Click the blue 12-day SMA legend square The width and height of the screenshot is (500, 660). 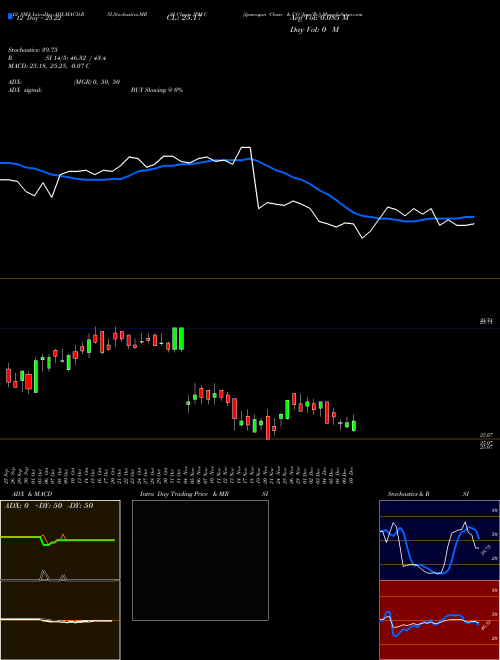[x=10, y=16]
